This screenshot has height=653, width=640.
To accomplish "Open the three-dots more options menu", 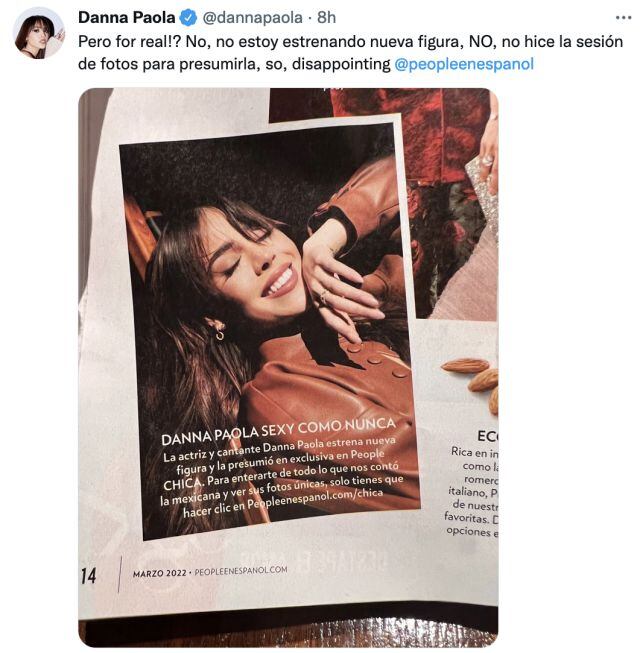I will coord(623,18).
